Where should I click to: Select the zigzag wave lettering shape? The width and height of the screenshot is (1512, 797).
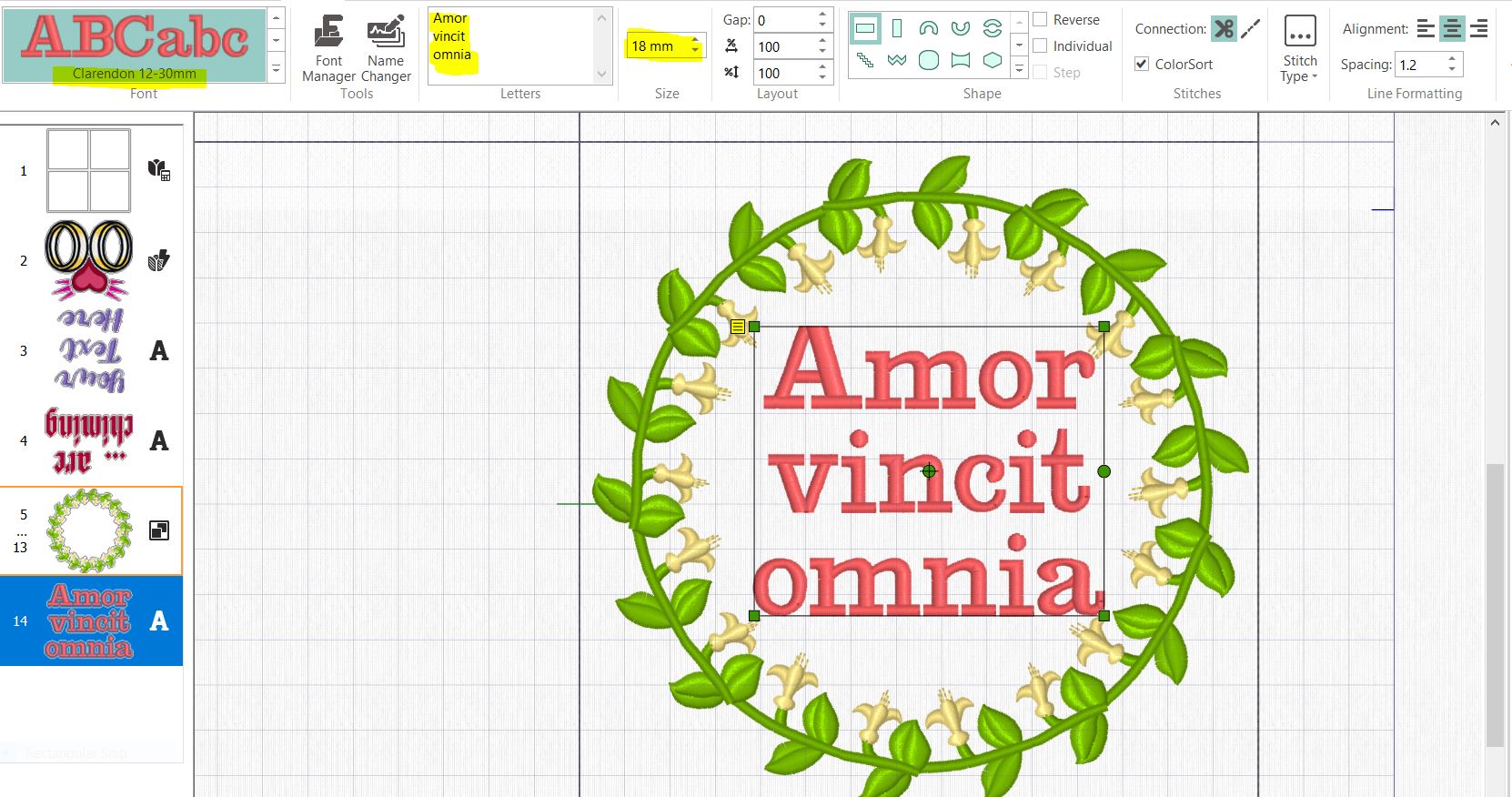(897, 61)
